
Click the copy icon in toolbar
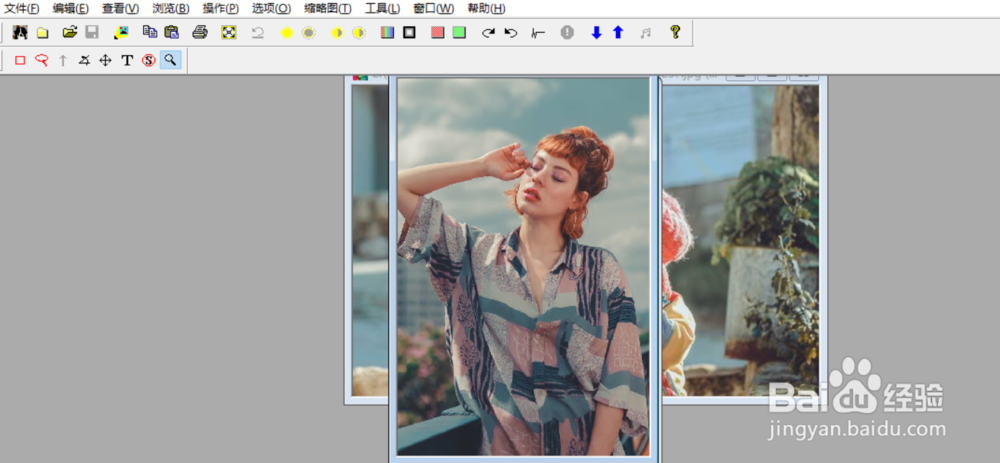150,33
